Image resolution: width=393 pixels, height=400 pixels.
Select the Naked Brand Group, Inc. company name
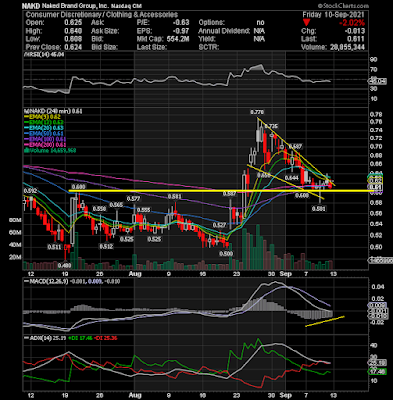pos(75,6)
